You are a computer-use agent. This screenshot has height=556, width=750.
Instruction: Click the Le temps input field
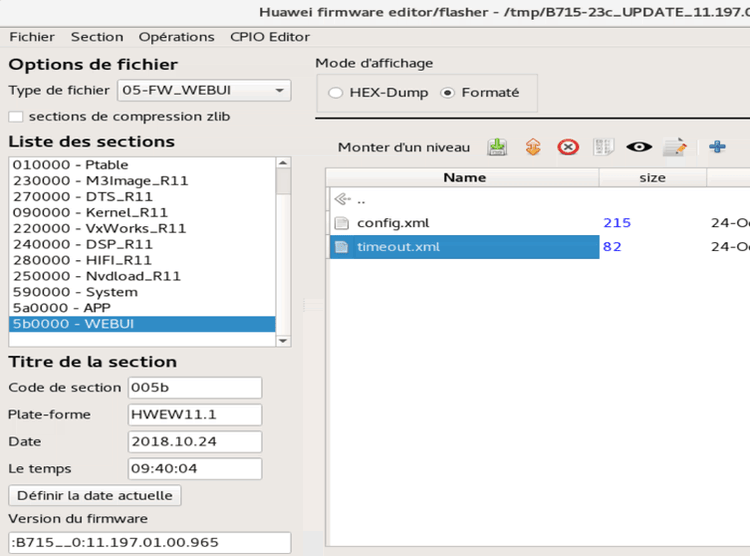[195, 468]
